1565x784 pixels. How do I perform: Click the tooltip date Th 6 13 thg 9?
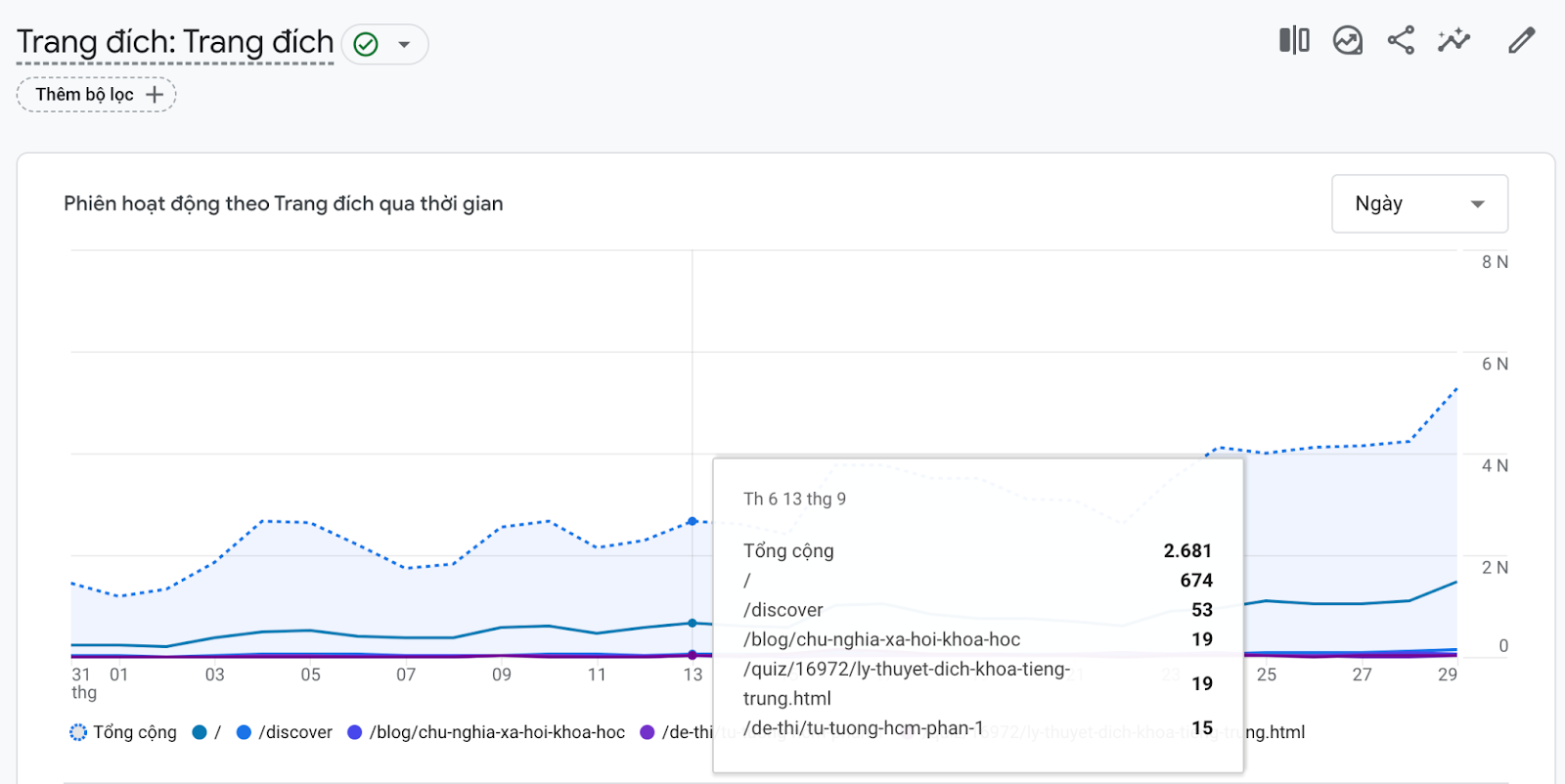click(x=794, y=499)
